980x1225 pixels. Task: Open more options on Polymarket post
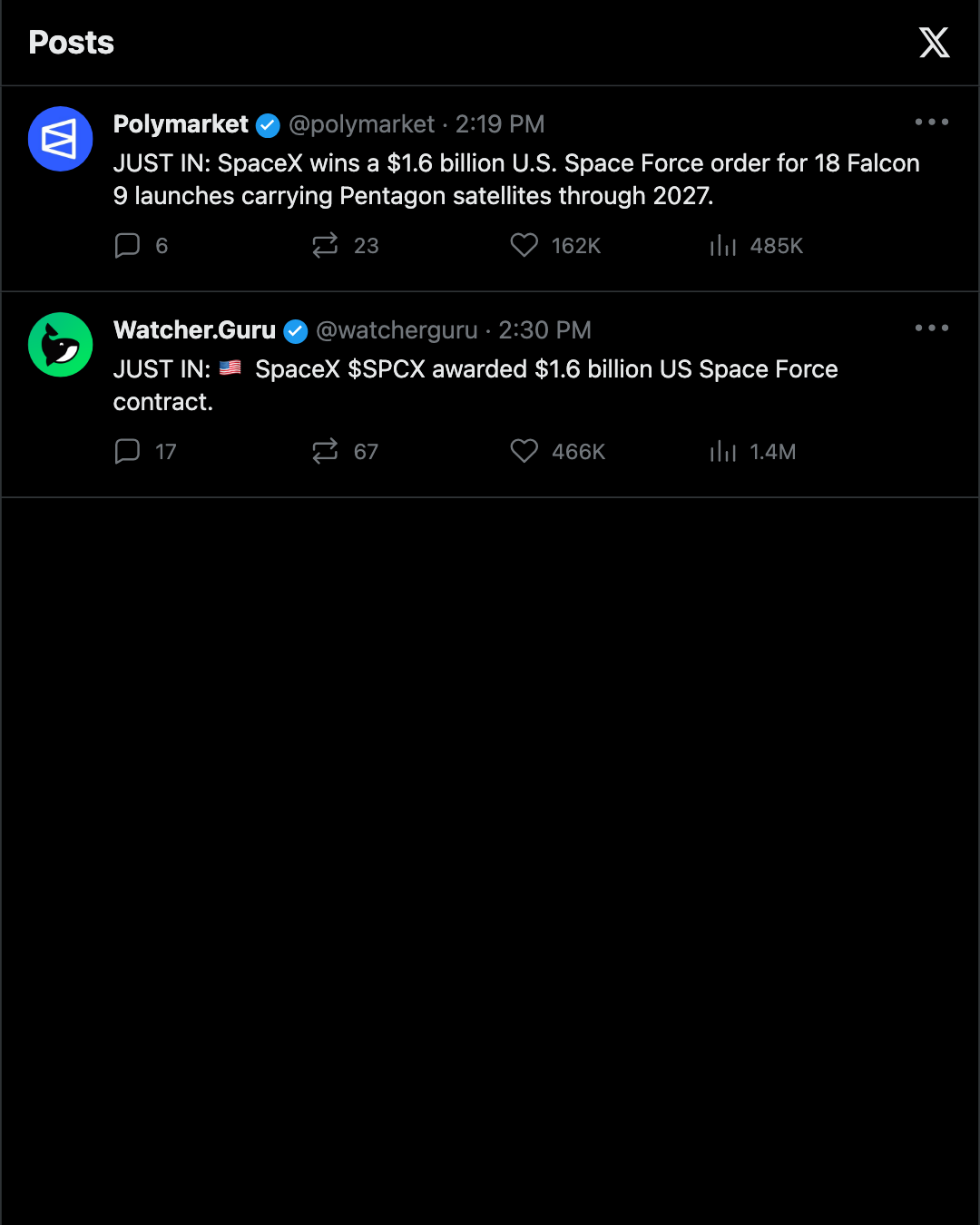pyautogui.click(x=932, y=122)
